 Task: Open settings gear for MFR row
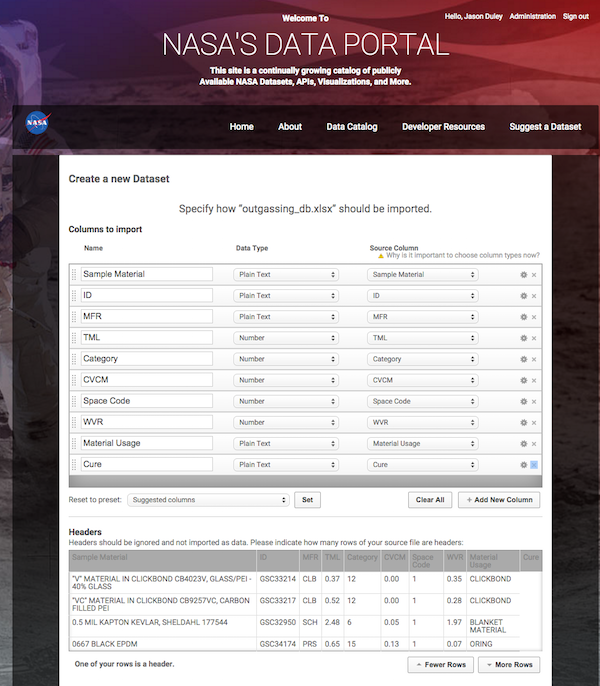click(x=523, y=317)
